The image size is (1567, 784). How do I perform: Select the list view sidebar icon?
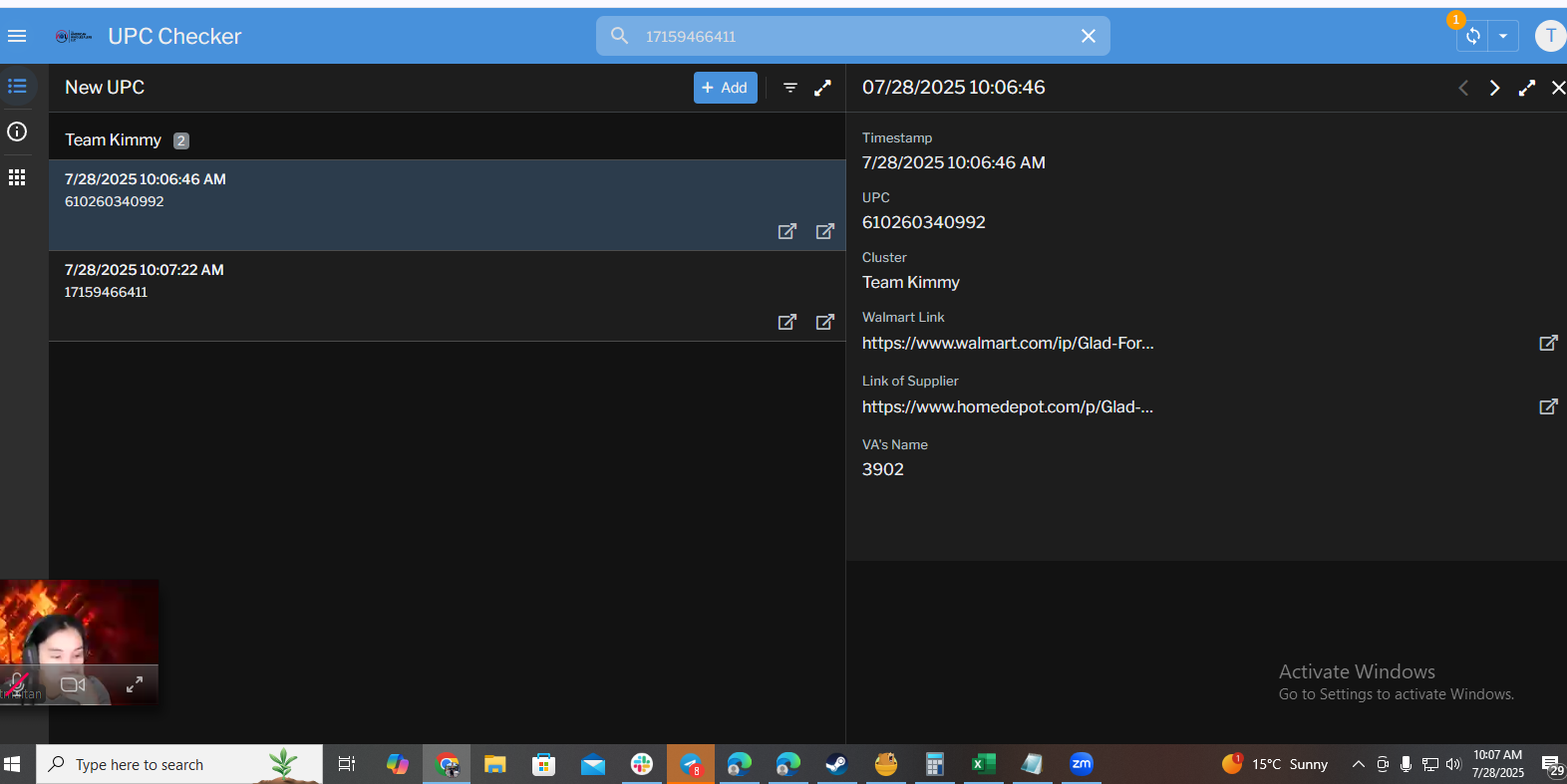coord(17,86)
